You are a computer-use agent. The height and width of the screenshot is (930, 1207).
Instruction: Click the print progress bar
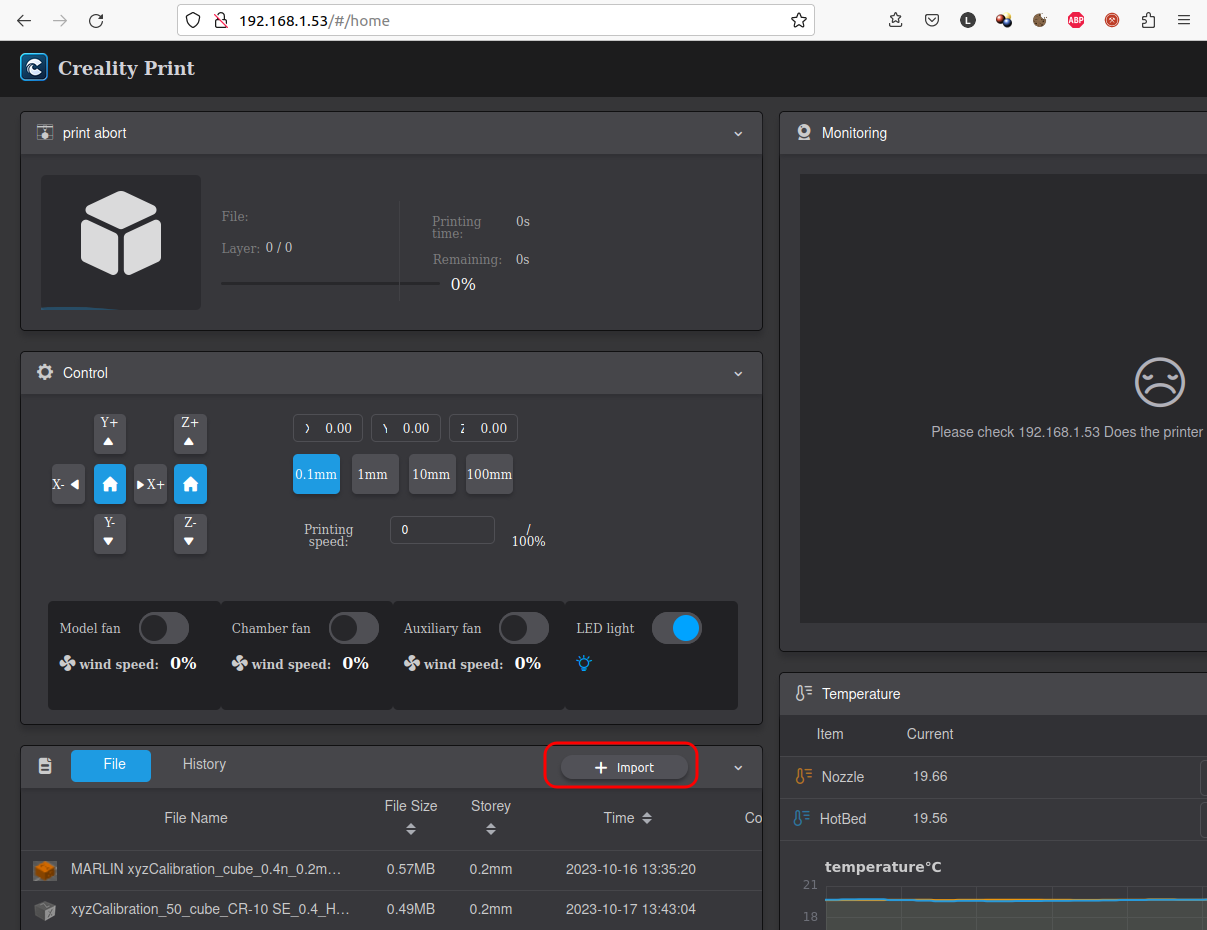coord(330,284)
